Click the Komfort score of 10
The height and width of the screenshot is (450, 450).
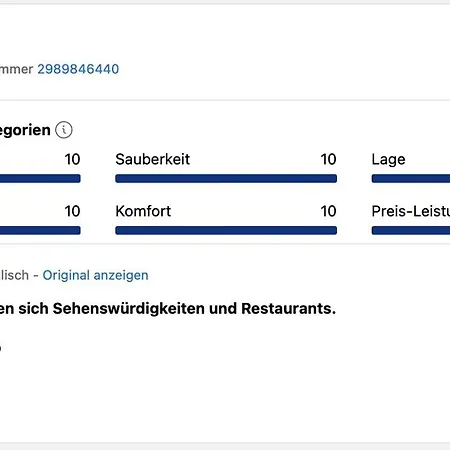click(328, 211)
